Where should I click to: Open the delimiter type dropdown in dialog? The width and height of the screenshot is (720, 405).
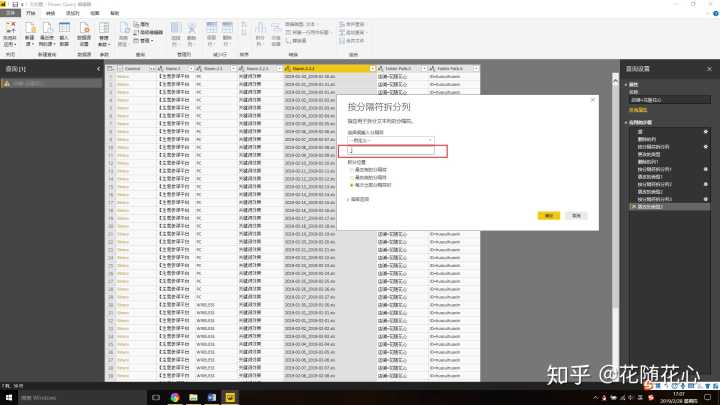tap(390, 141)
